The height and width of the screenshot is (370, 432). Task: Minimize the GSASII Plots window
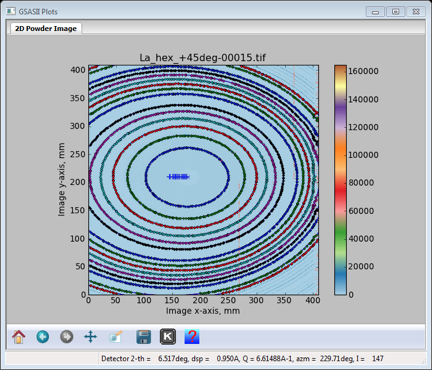pyautogui.click(x=375, y=12)
